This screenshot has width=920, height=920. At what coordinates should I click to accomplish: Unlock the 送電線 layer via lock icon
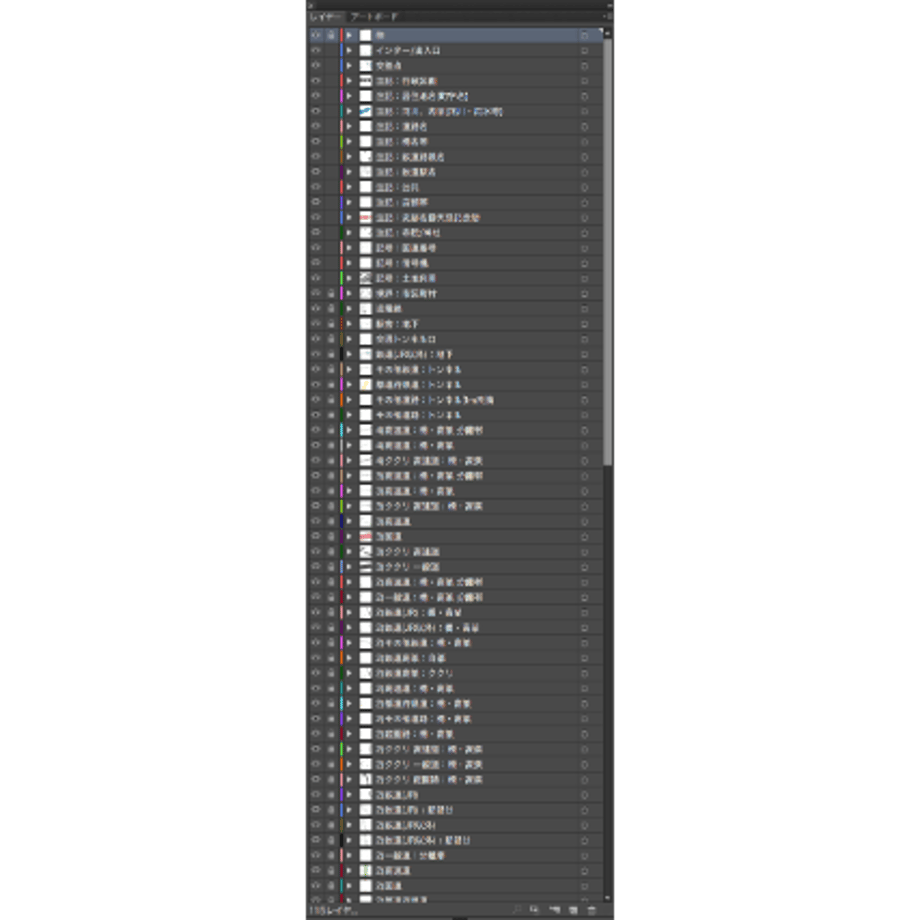(331, 309)
